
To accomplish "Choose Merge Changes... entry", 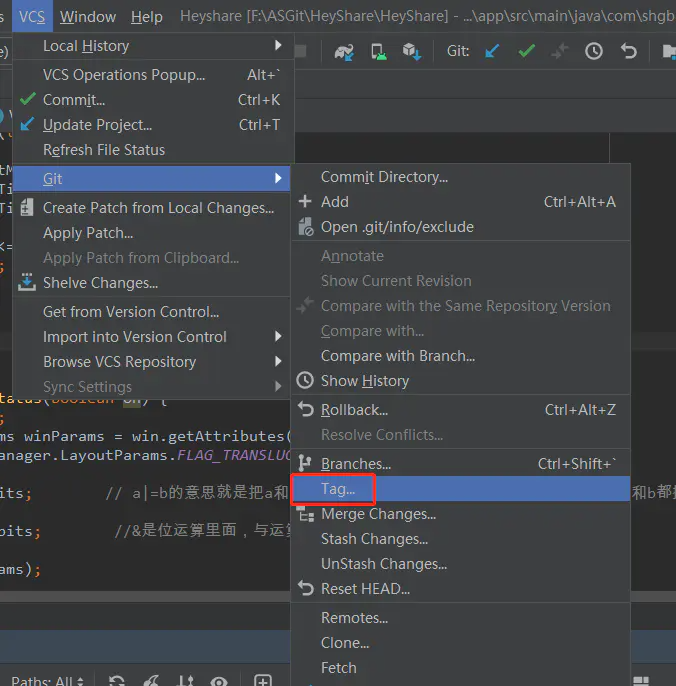I will (461, 514).
